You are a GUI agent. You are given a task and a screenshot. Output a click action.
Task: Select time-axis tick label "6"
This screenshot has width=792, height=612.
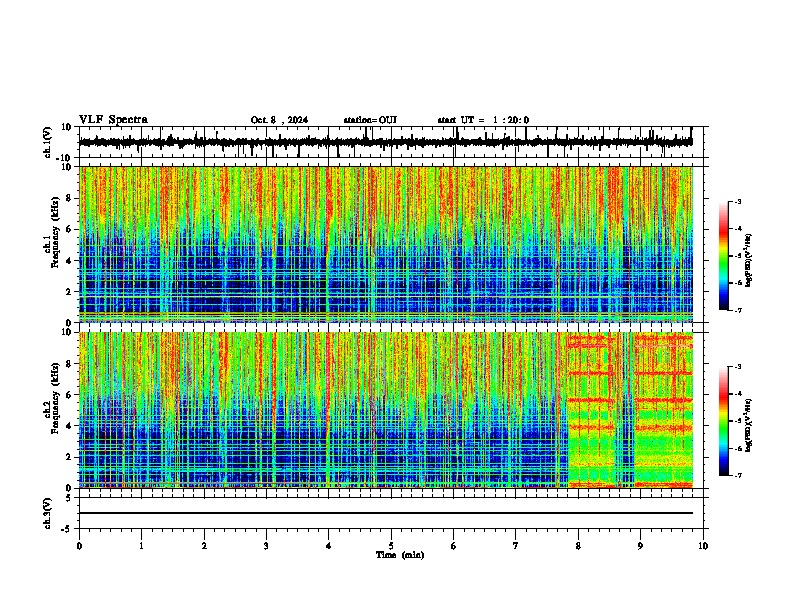coord(454,546)
